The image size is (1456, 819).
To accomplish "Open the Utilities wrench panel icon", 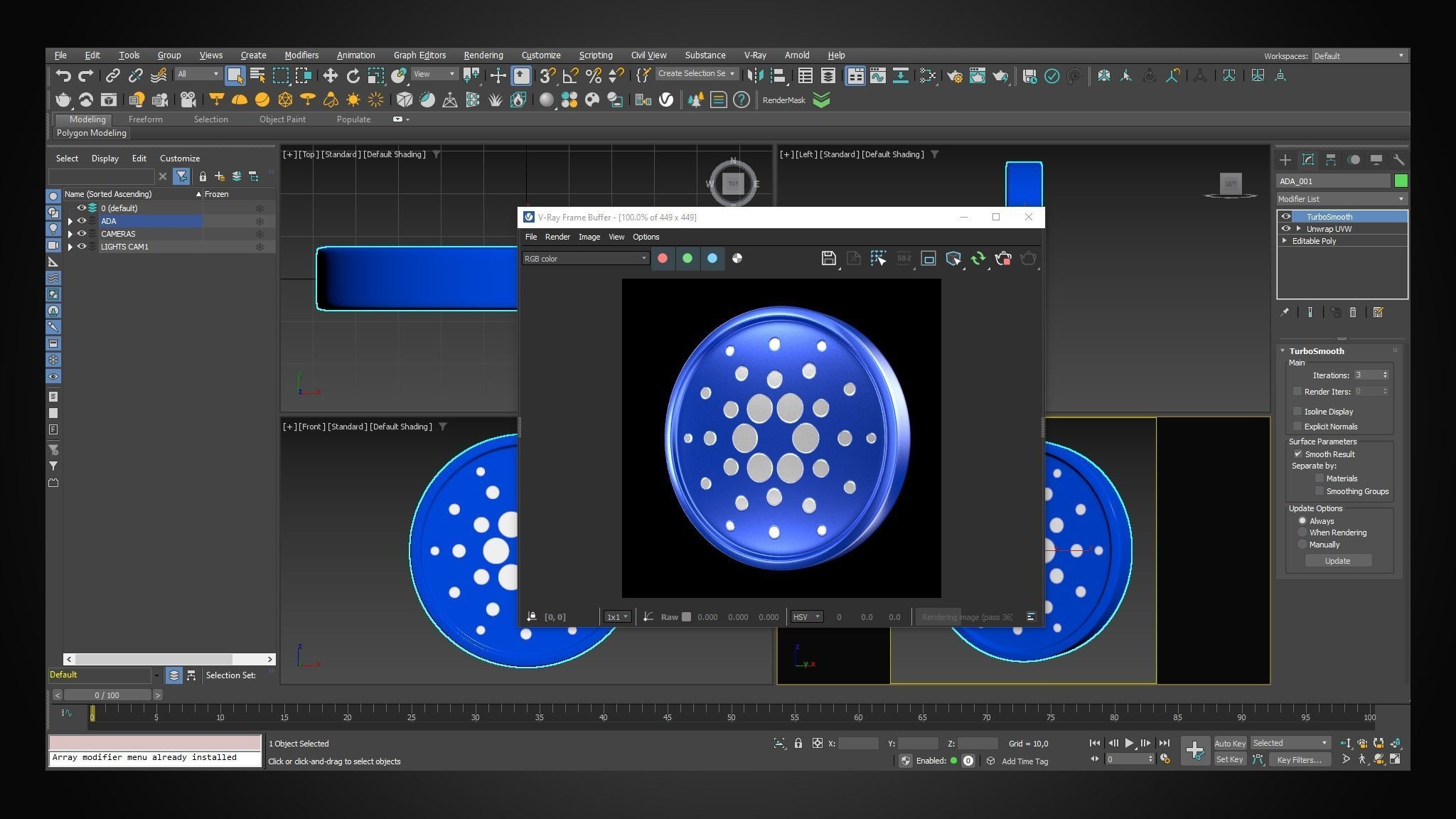I will 1398,160.
